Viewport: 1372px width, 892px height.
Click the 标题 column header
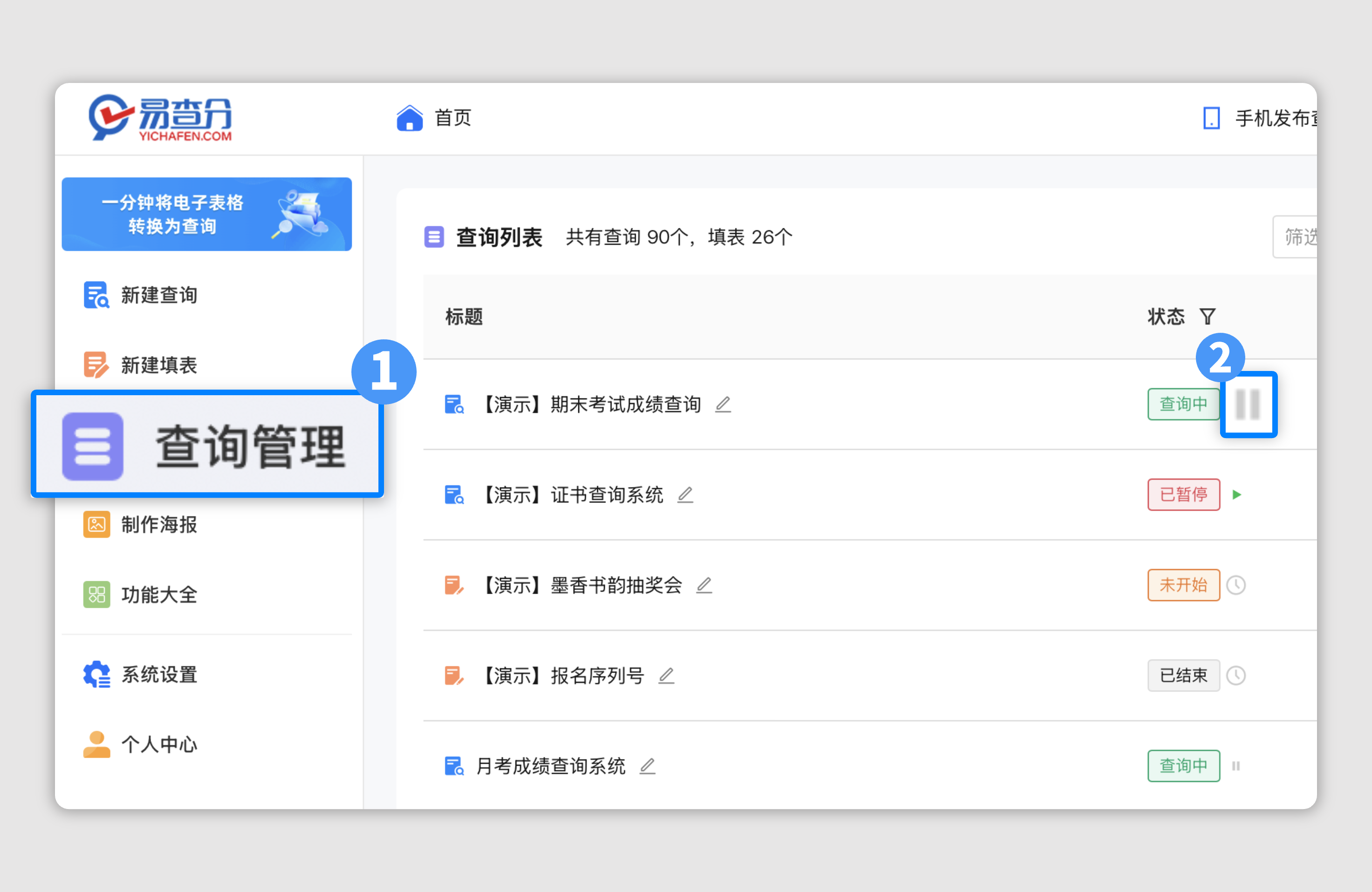click(x=464, y=316)
